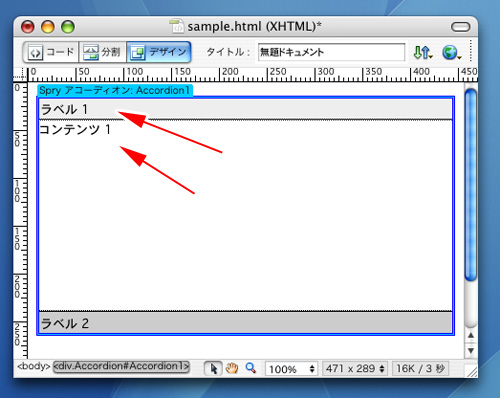Choose the Zoom magnifier tool
This screenshot has height=398, width=500.
(x=251, y=368)
